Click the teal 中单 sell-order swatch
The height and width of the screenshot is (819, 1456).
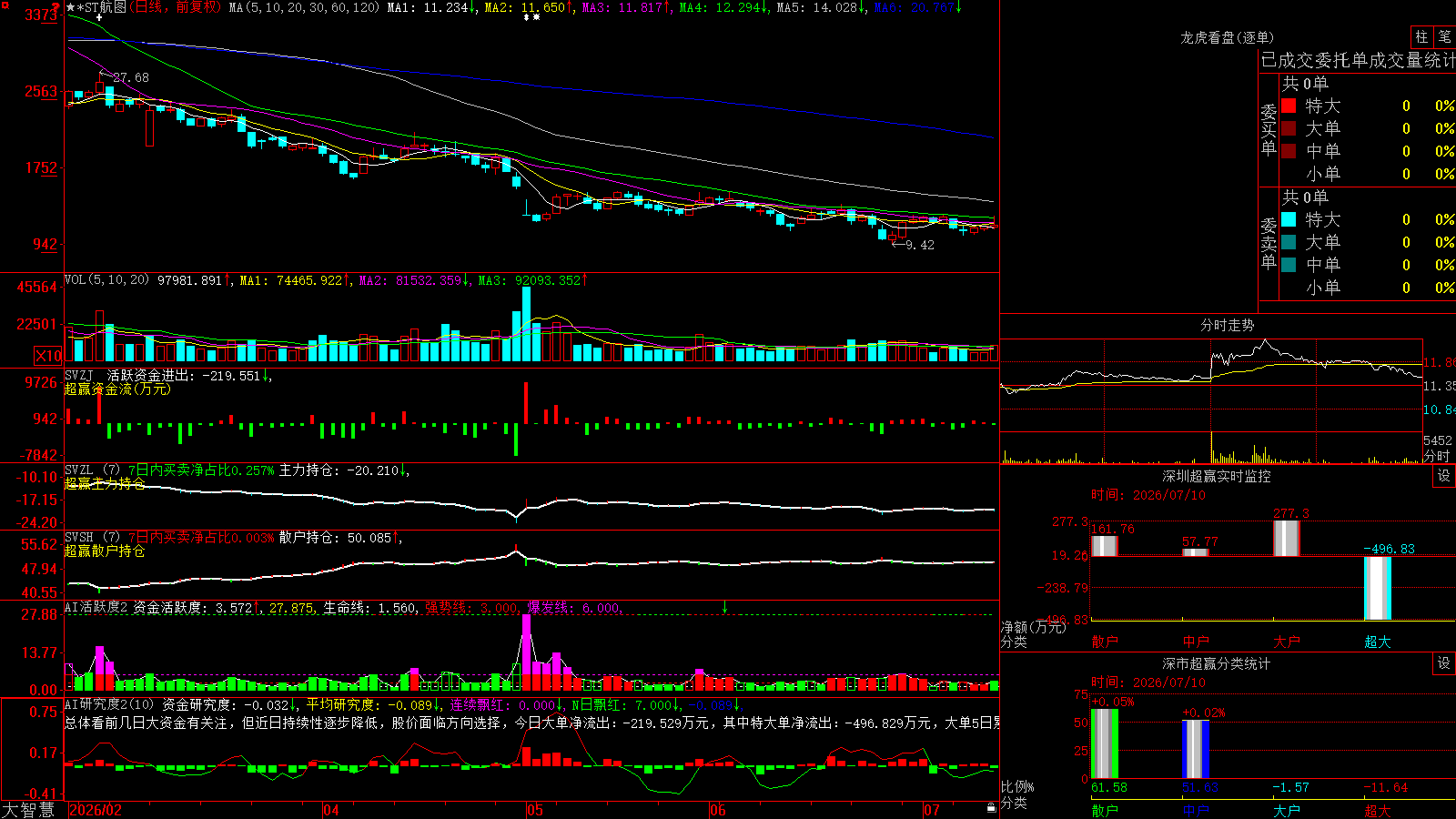[1289, 265]
